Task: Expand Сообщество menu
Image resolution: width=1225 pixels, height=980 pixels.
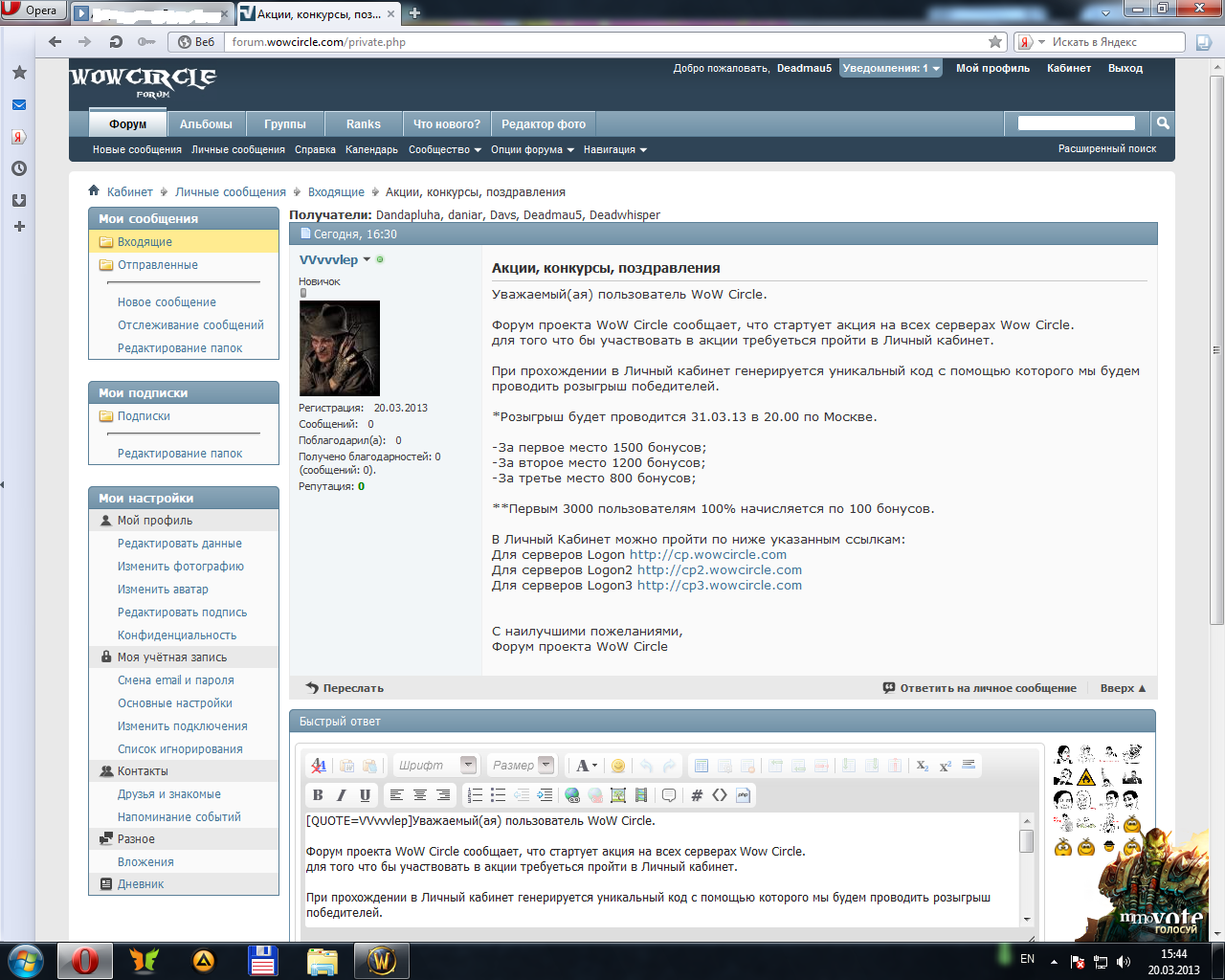Action: [445, 149]
